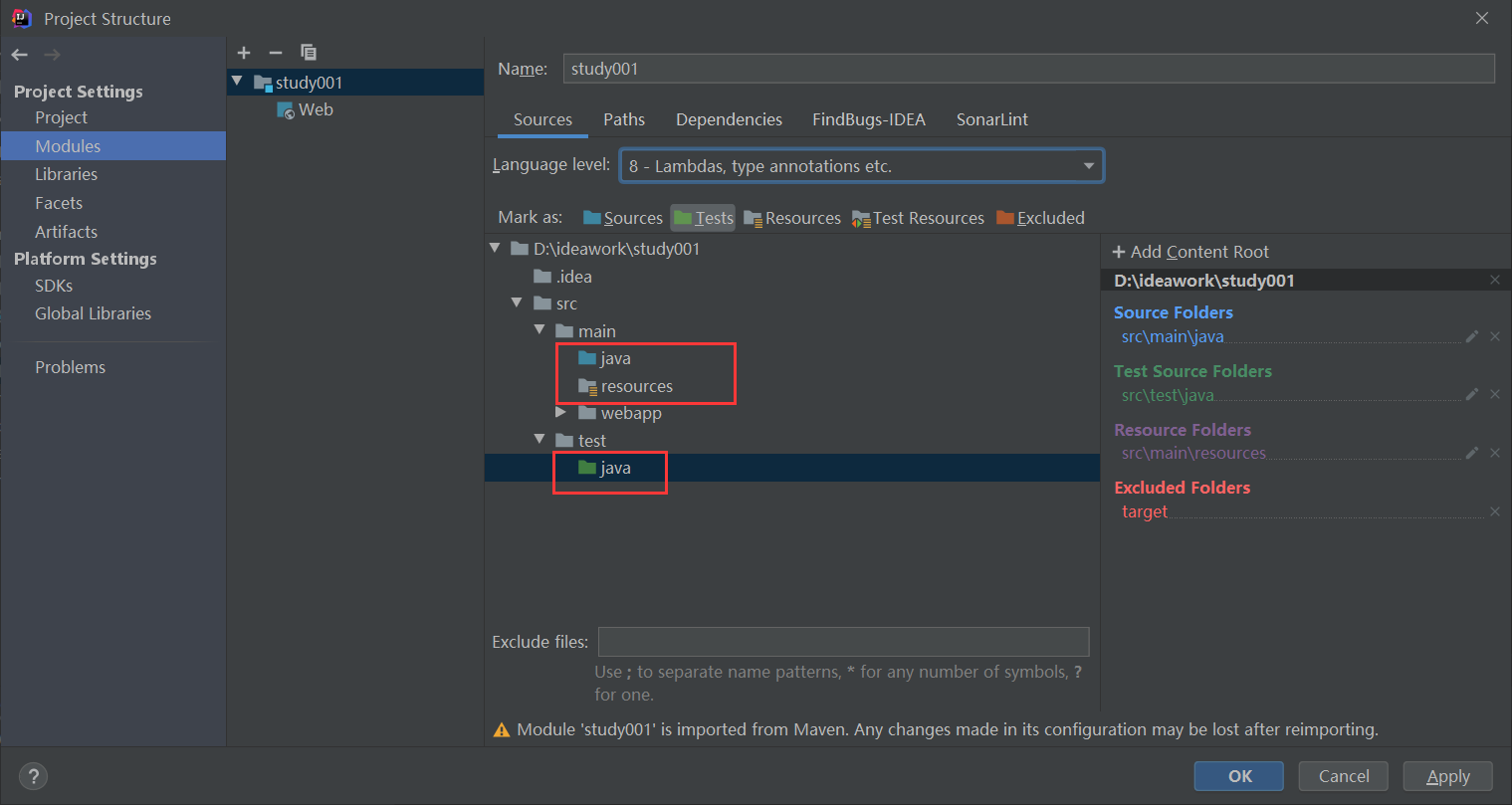Viewport: 1512px width, 805px height.
Task: Switch to the Dependencies tab
Action: (729, 119)
